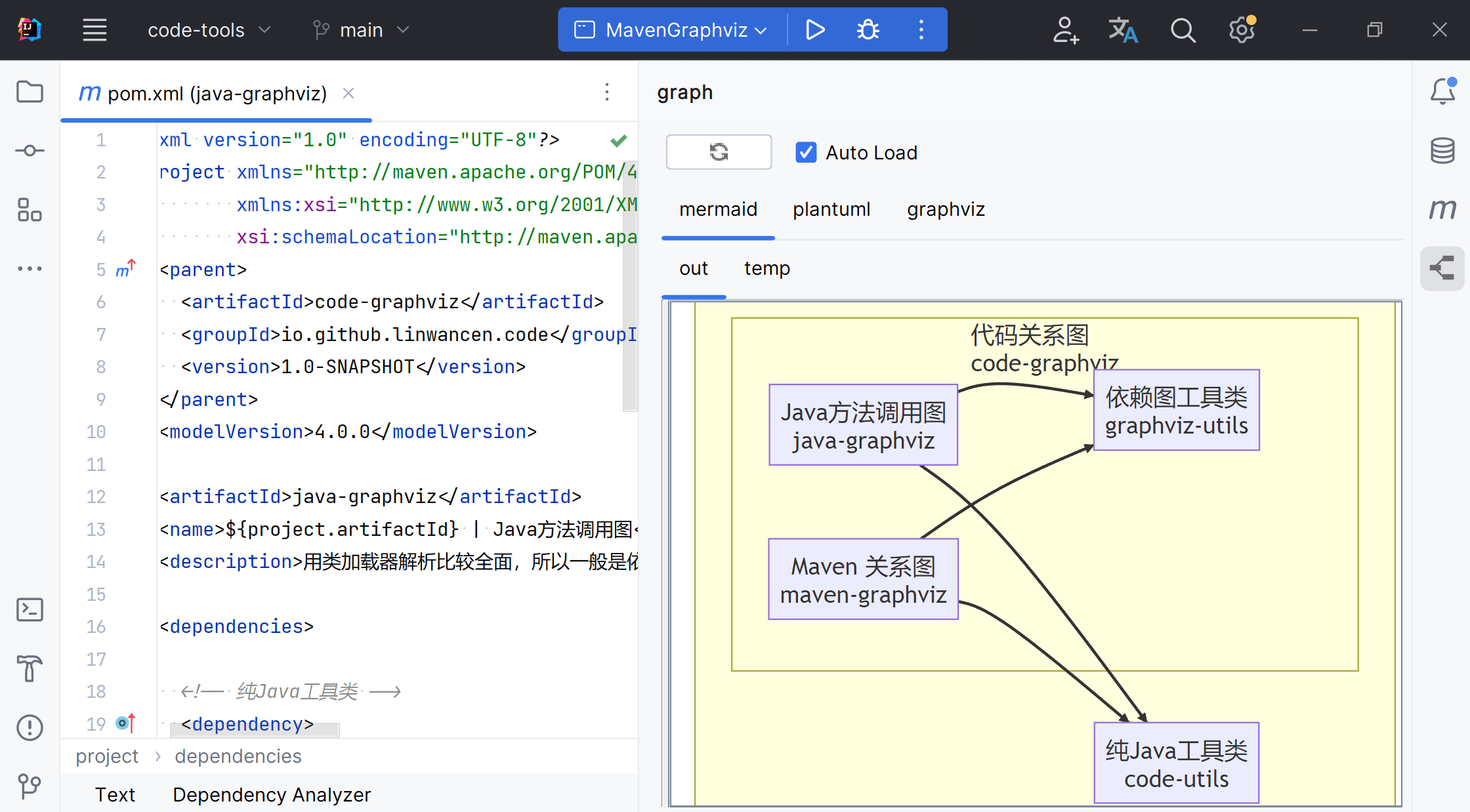Switch to the graphviz tab
1470x812 pixels.
pos(946,209)
